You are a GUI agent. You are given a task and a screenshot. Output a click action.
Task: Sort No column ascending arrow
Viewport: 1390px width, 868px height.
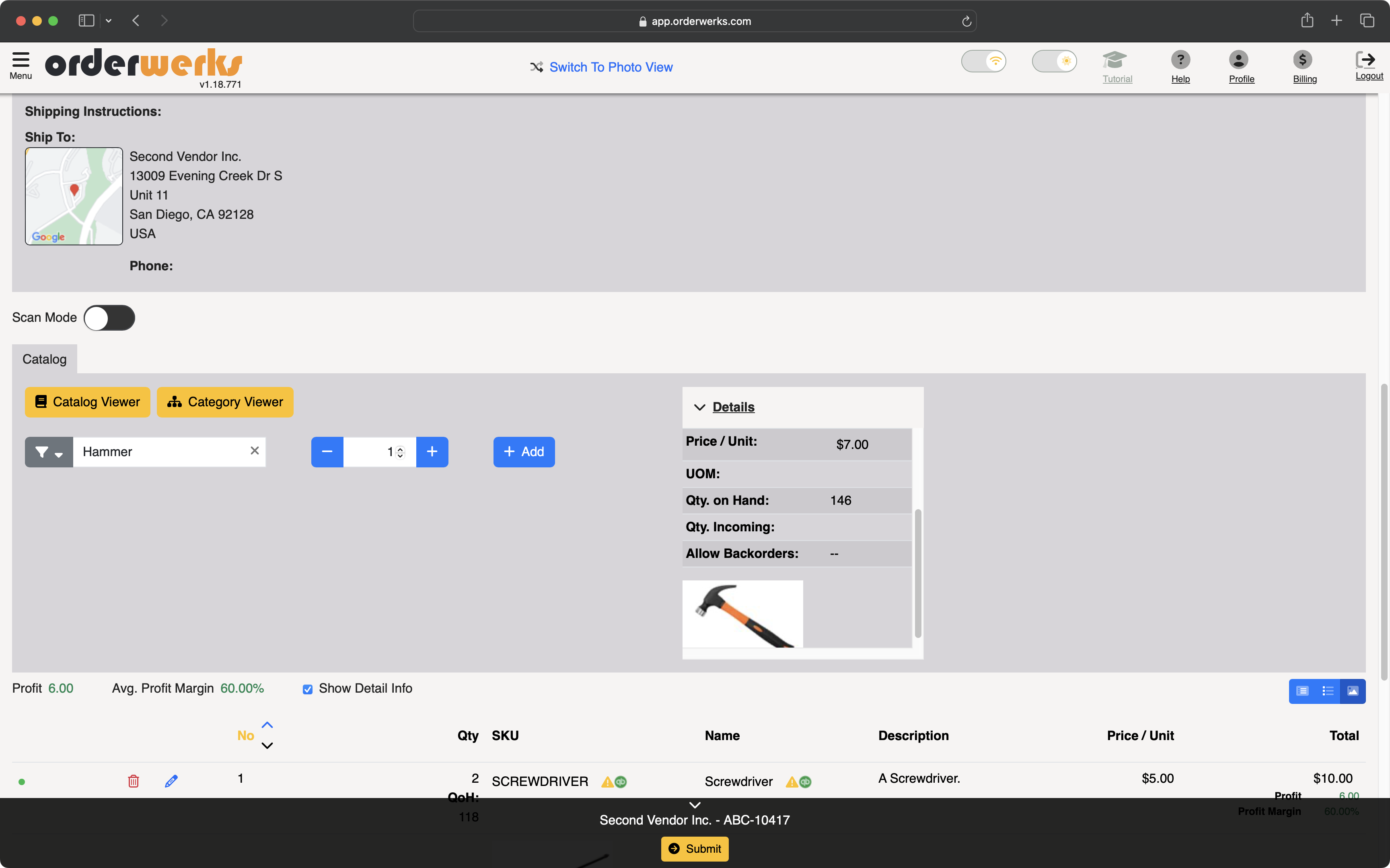(x=267, y=725)
